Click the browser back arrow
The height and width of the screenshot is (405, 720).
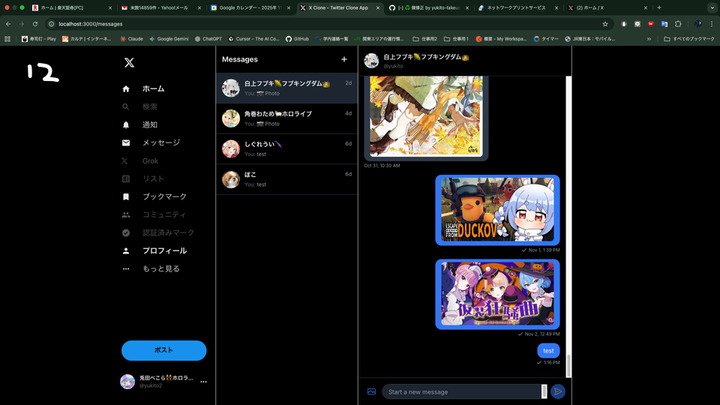[8, 24]
